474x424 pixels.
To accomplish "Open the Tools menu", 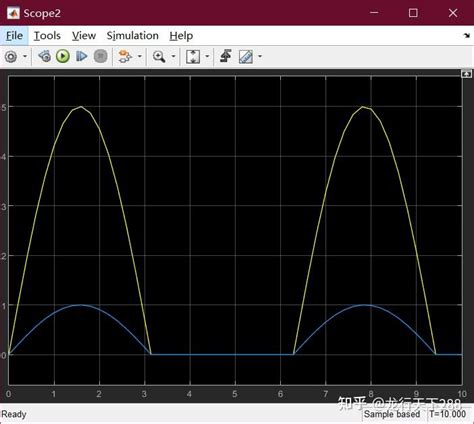I will pyautogui.click(x=47, y=36).
